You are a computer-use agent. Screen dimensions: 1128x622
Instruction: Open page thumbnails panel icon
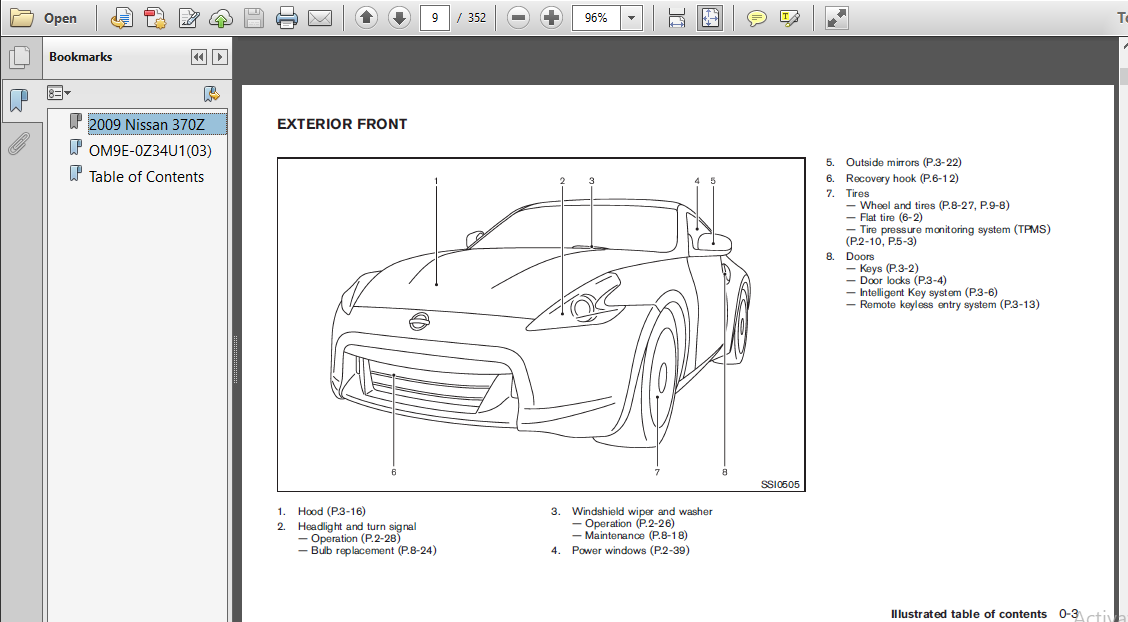19,57
